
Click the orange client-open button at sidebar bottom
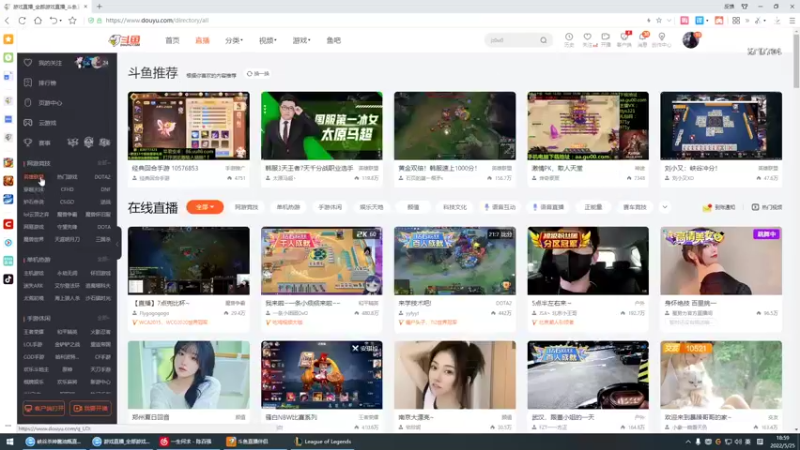coord(43,408)
